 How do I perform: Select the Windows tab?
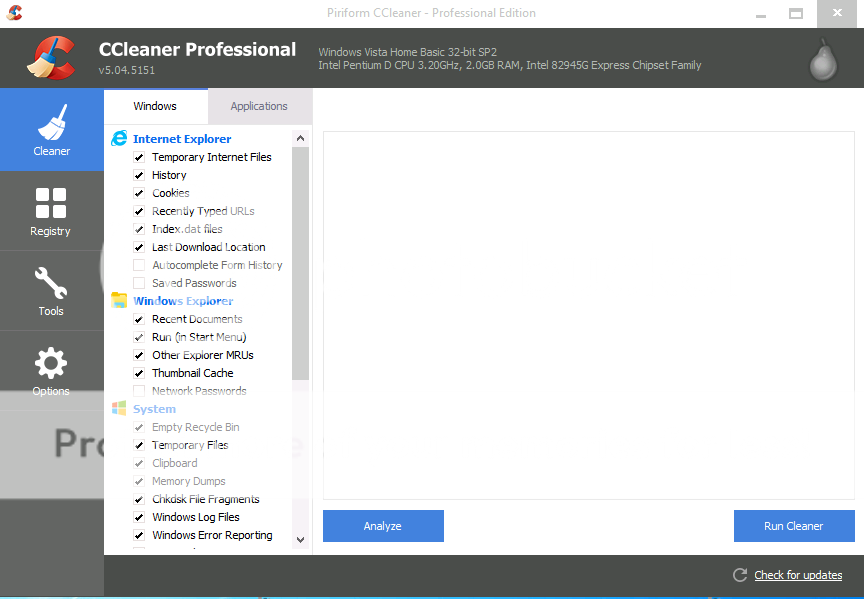[x=155, y=106]
